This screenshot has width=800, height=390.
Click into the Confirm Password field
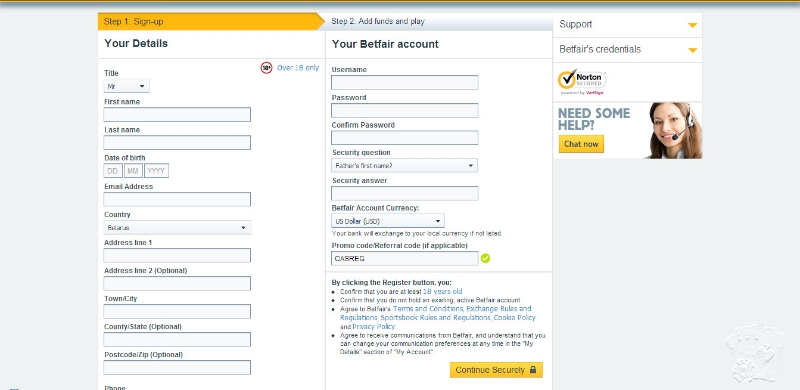pyautogui.click(x=405, y=138)
